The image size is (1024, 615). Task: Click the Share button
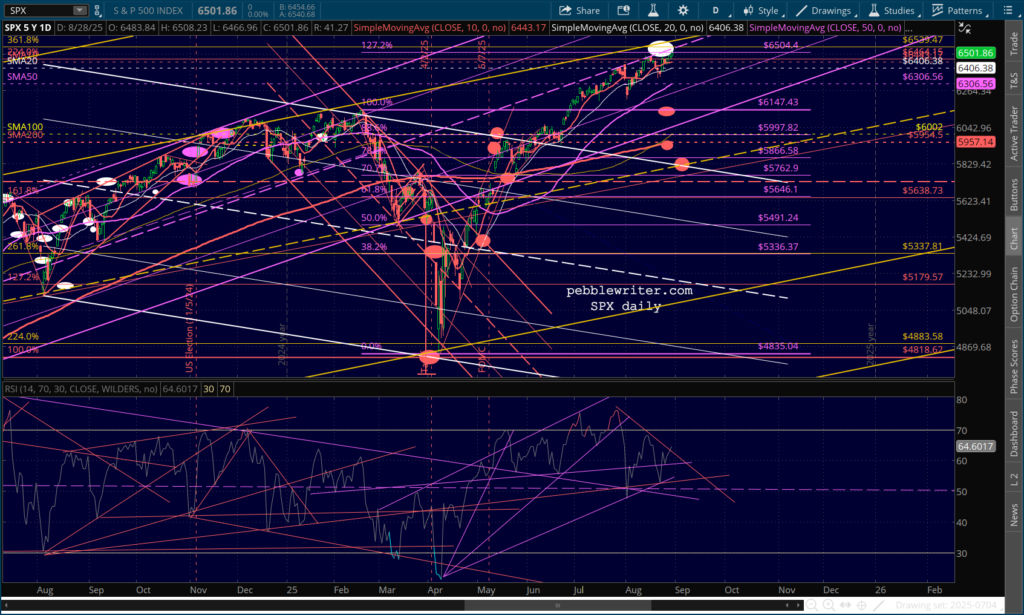(579, 10)
